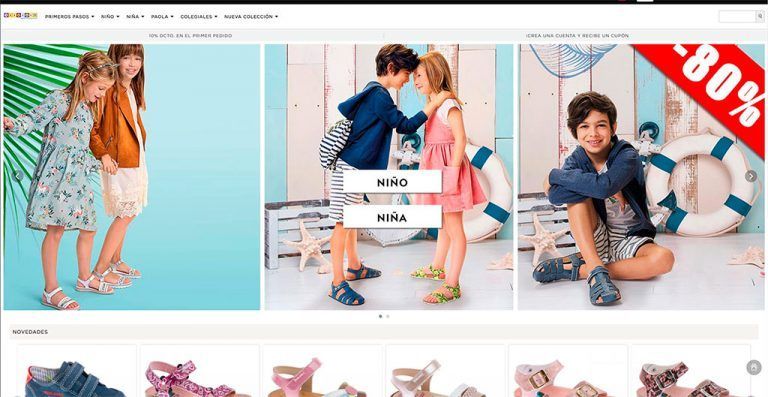This screenshot has height=397, width=768.
Task: Expand the Primeros Pasos menu
Action: coord(70,17)
